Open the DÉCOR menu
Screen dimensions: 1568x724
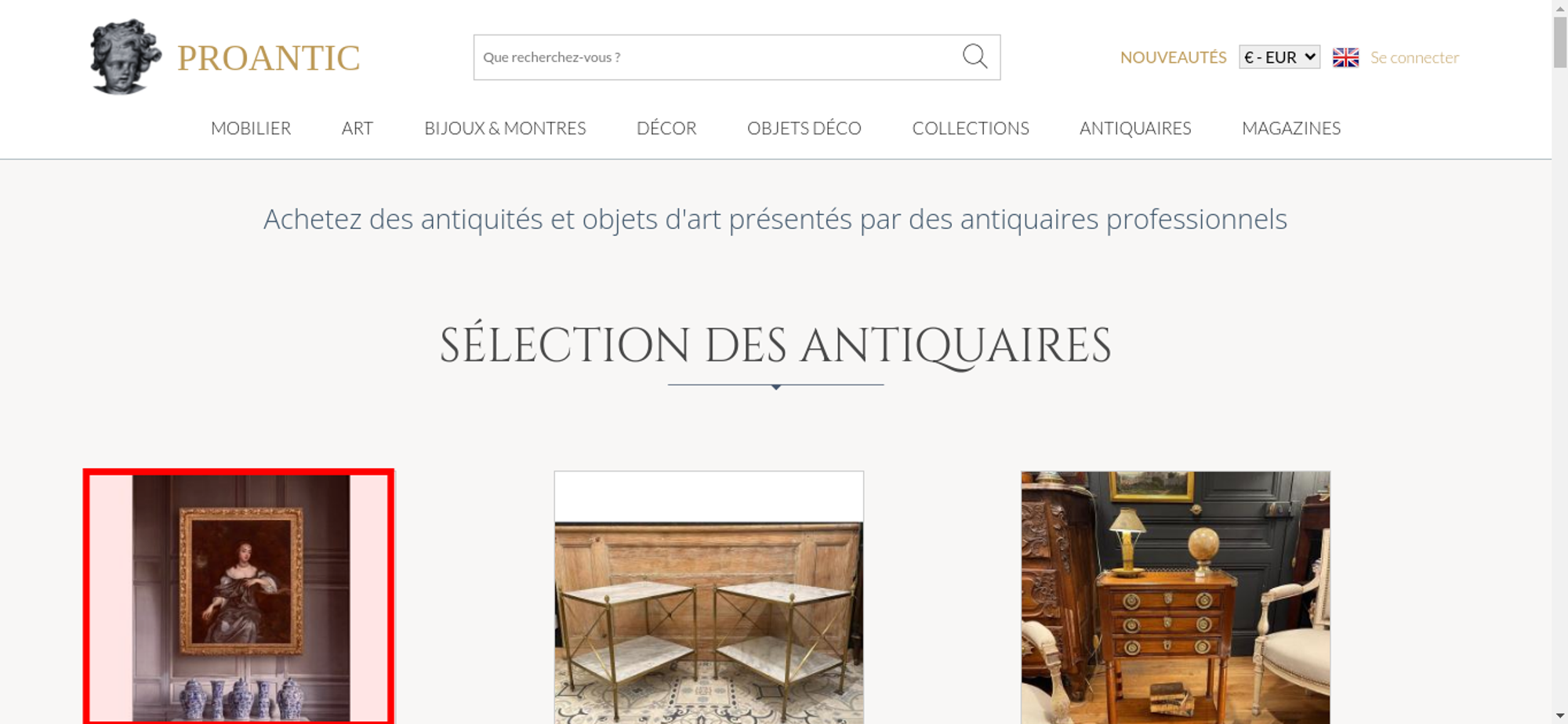tap(666, 128)
